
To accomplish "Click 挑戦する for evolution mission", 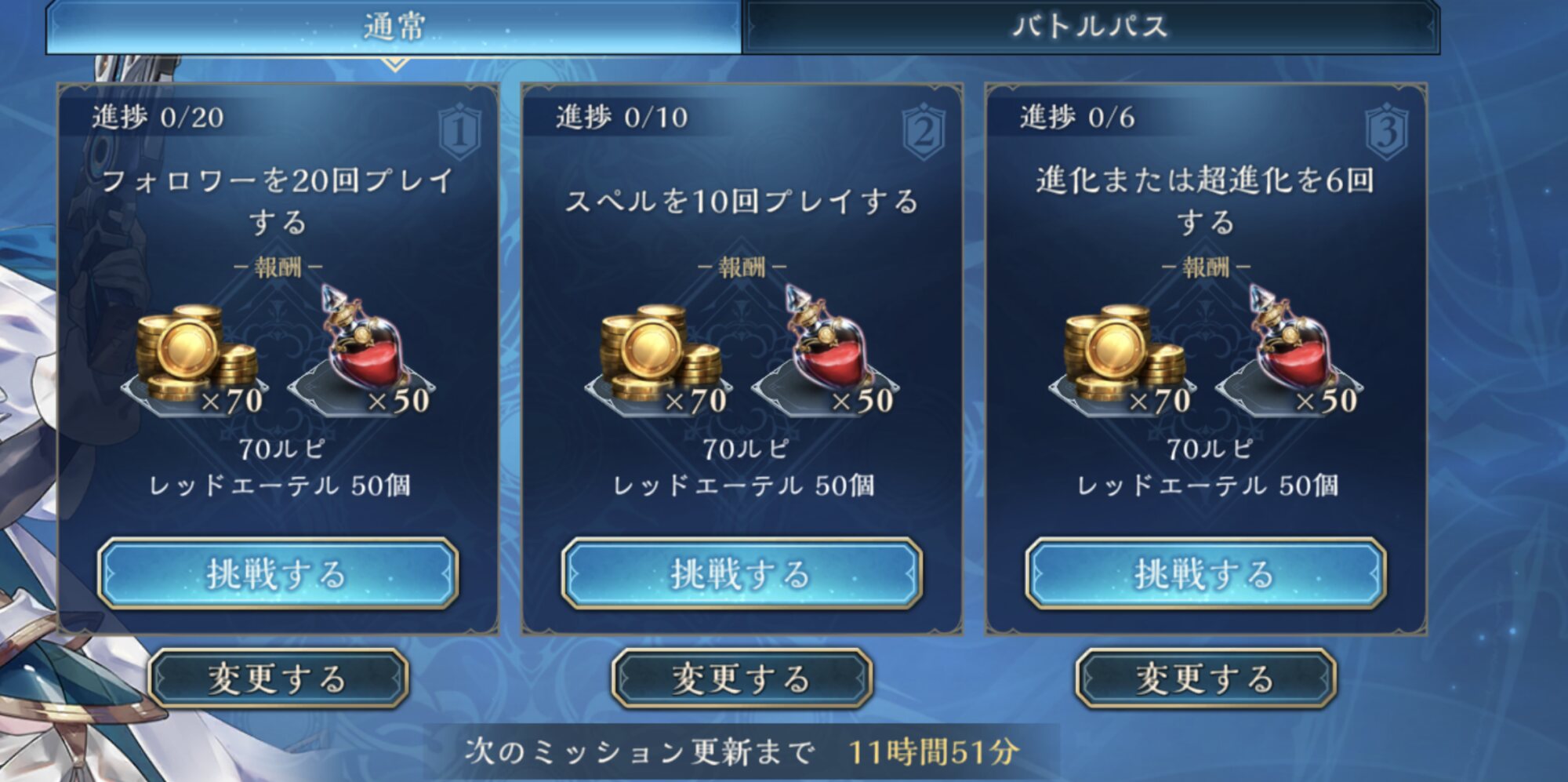I will point(1206,573).
